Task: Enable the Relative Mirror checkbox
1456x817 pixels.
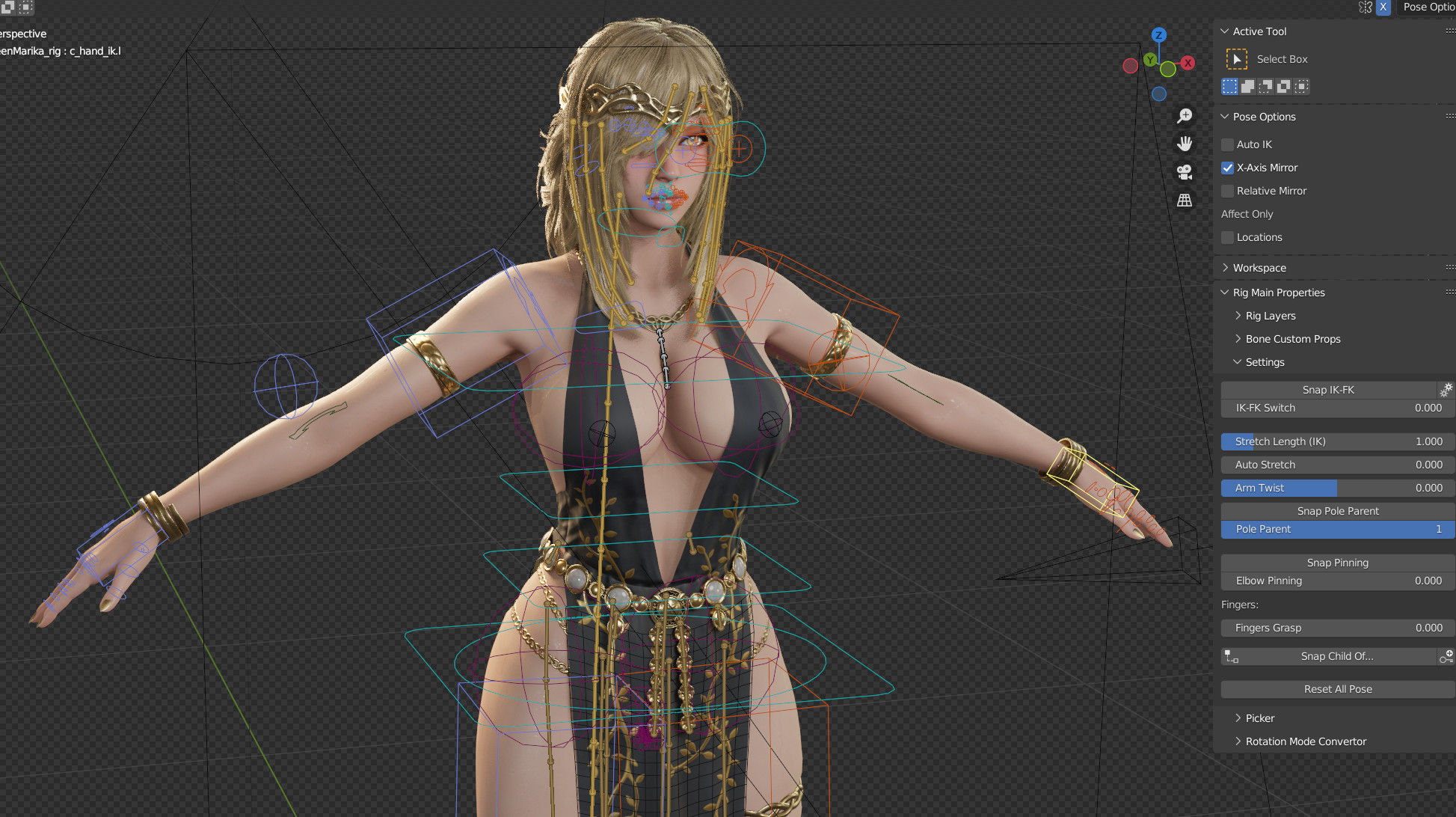Action: pyautogui.click(x=1228, y=191)
